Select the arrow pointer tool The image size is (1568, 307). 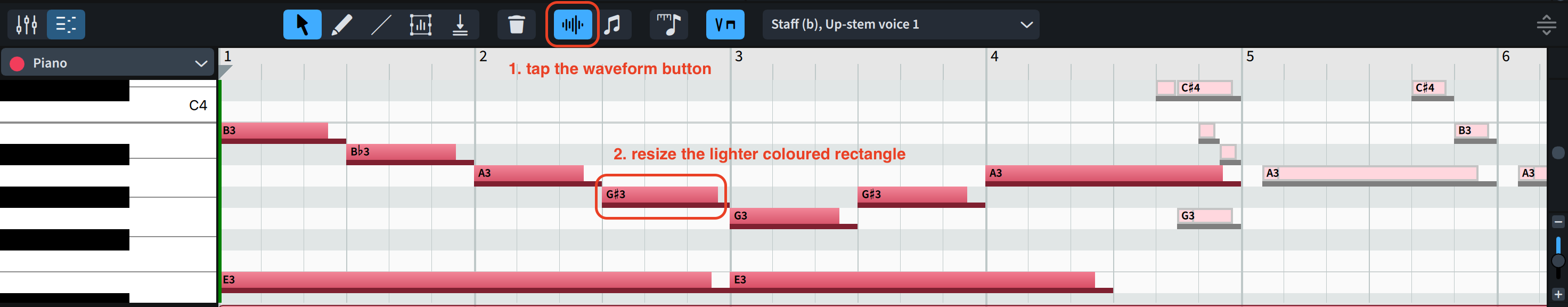pos(302,25)
